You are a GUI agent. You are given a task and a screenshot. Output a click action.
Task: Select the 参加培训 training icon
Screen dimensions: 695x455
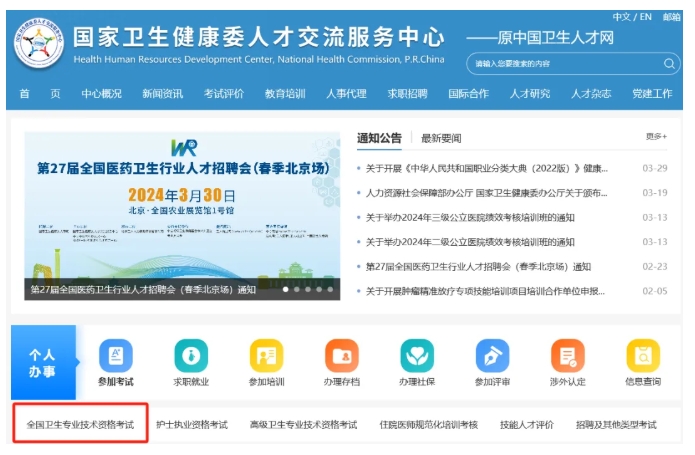point(266,357)
